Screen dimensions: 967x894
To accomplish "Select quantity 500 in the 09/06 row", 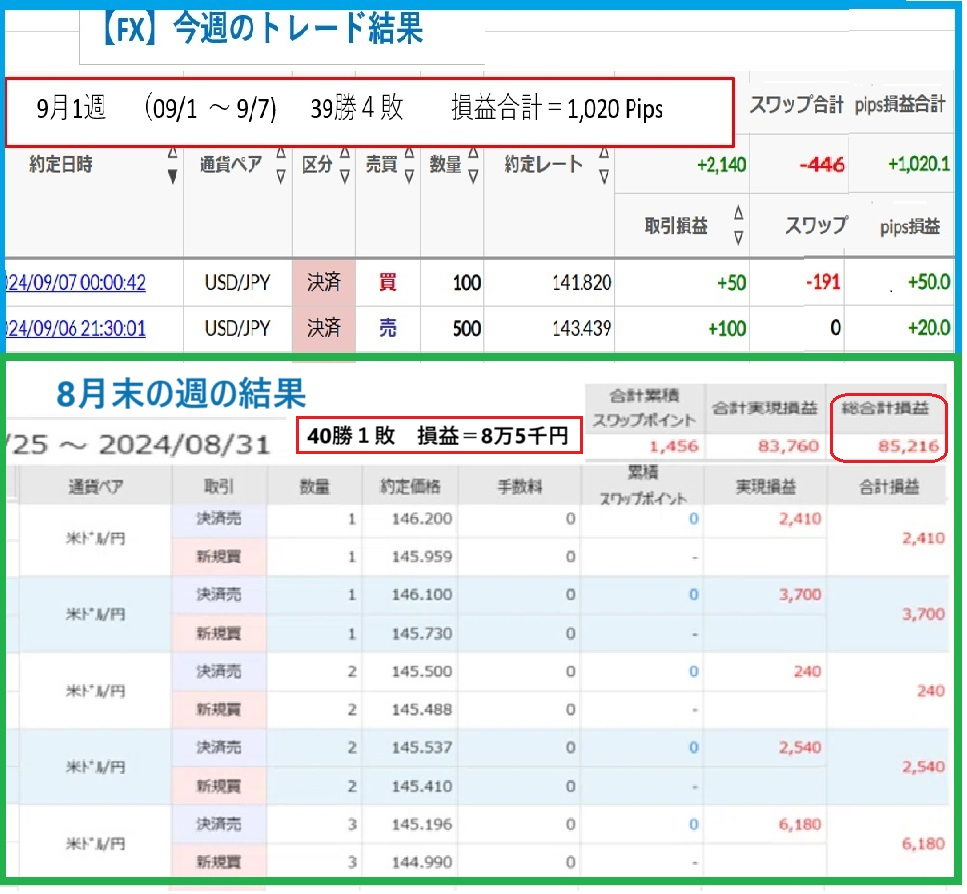I will [x=467, y=328].
